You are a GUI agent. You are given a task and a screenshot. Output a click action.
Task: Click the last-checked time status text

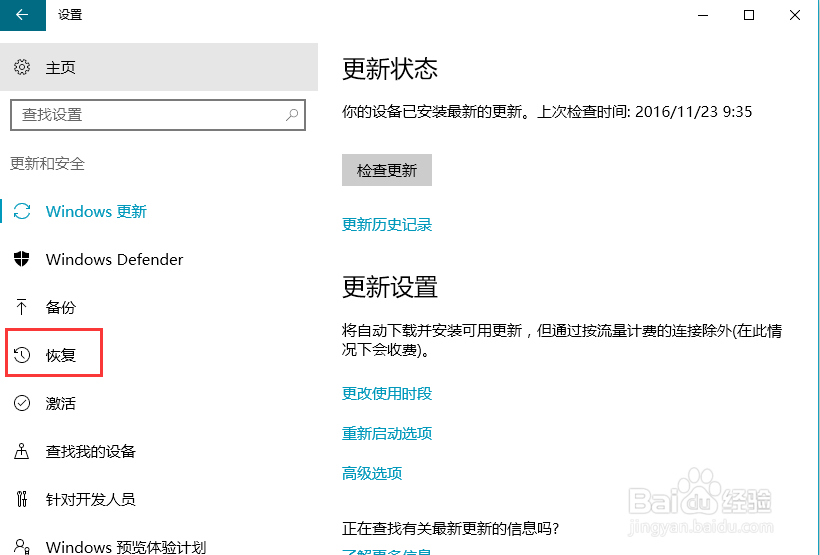(x=547, y=111)
